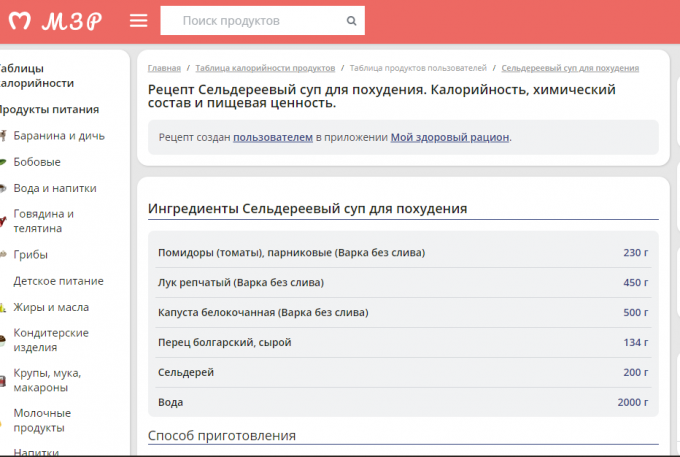Click the Баранина и дичь category icon
This screenshot has width=680, height=457.
(x=4, y=136)
